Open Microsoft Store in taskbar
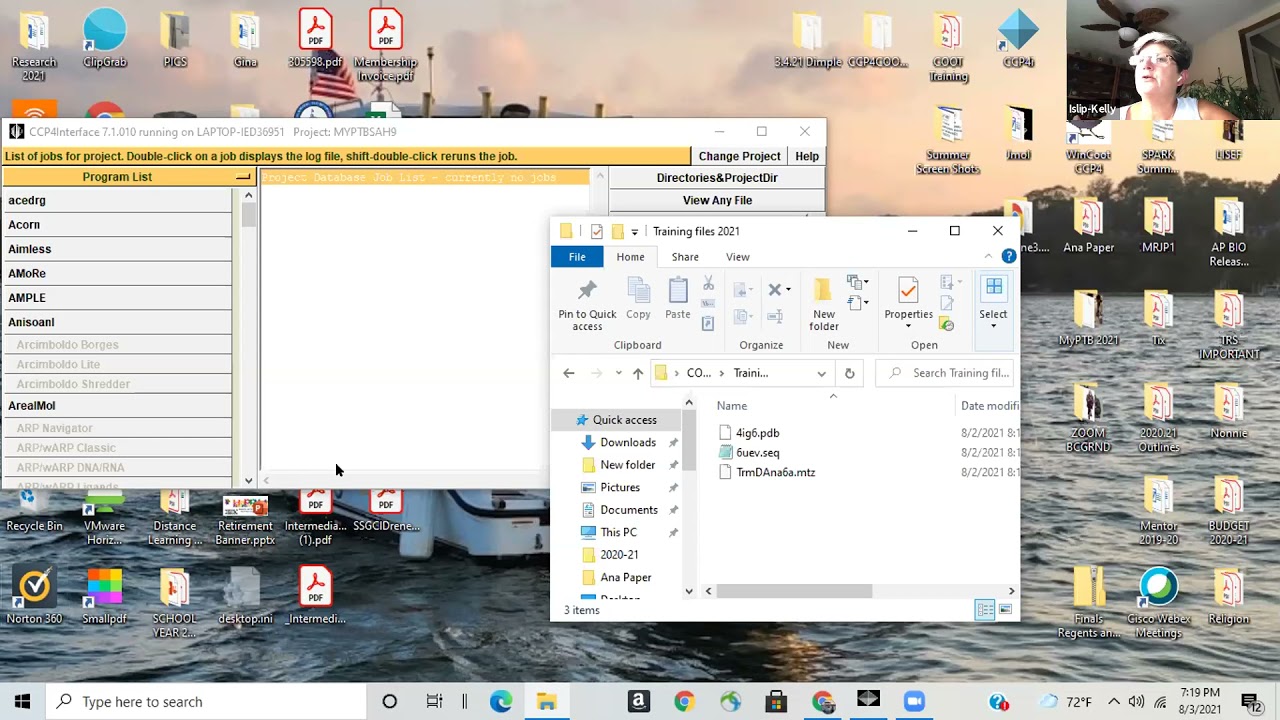The height and width of the screenshot is (720, 1280). 776,701
